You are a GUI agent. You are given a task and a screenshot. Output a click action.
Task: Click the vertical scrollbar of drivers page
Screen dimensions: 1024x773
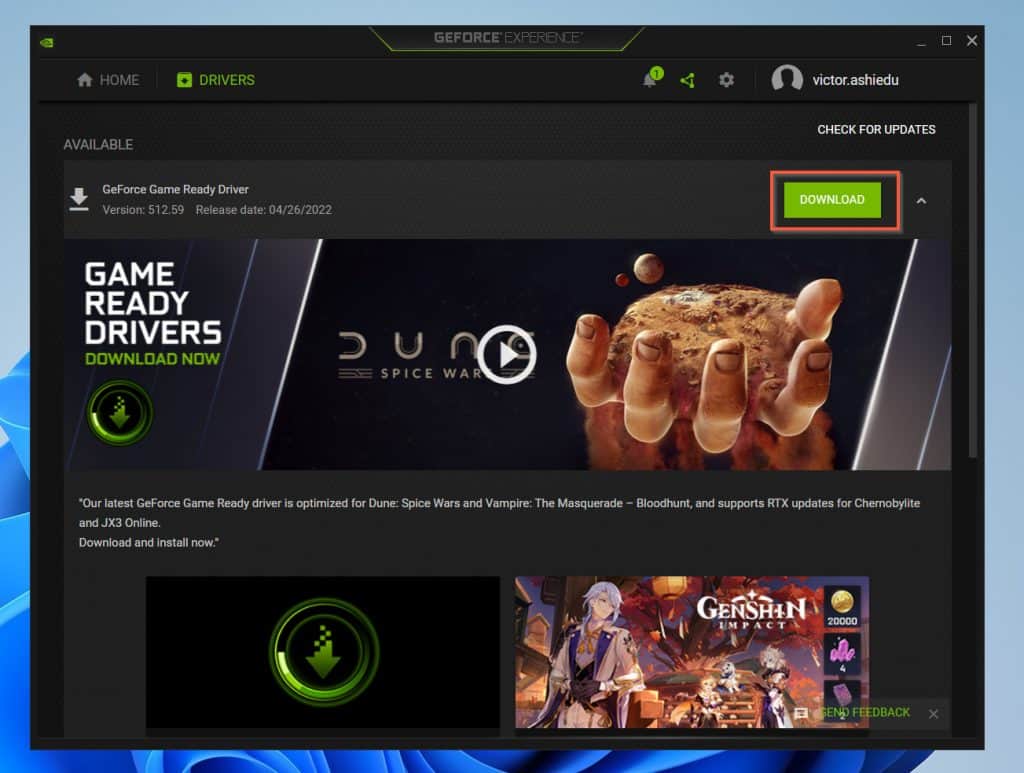point(972,281)
